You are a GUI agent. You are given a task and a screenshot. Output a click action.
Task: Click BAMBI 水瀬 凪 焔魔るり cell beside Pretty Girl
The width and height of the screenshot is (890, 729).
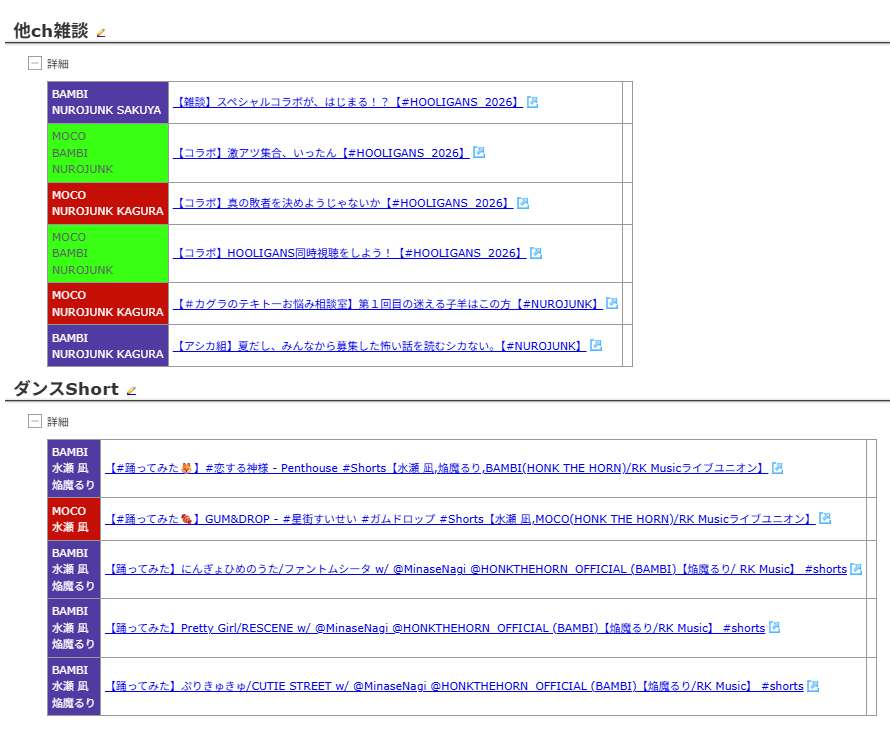74,628
